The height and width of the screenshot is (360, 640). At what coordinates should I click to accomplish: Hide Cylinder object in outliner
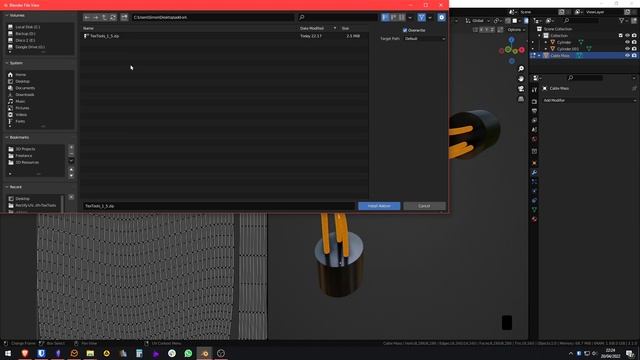pyautogui.click(x=627, y=42)
